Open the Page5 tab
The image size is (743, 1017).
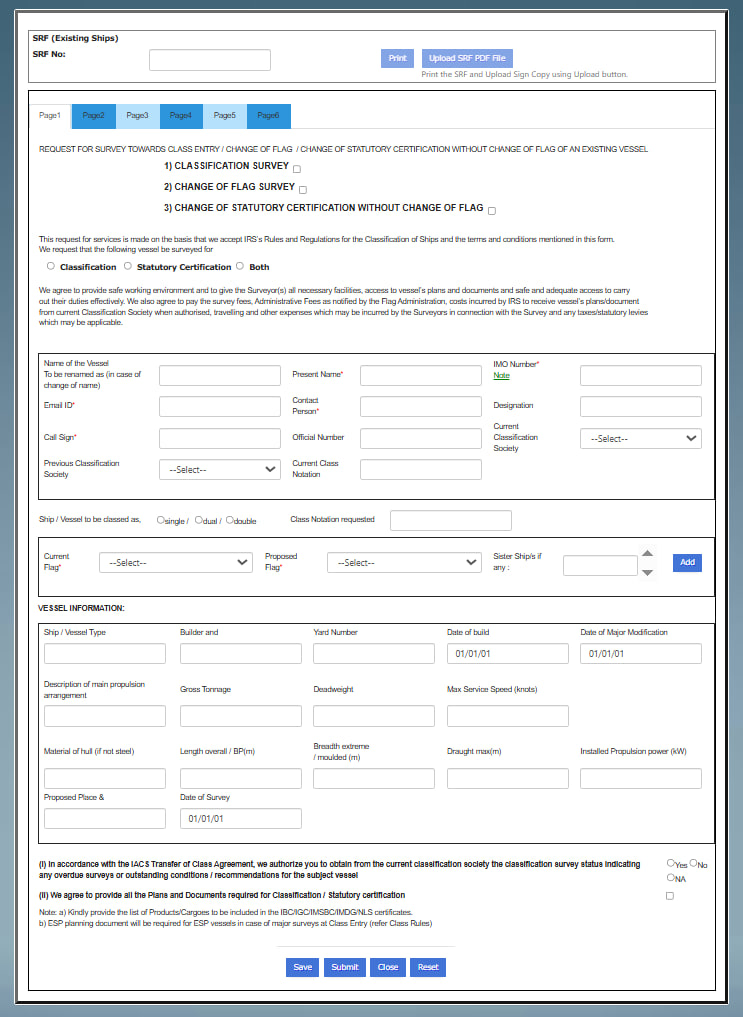click(225, 116)
